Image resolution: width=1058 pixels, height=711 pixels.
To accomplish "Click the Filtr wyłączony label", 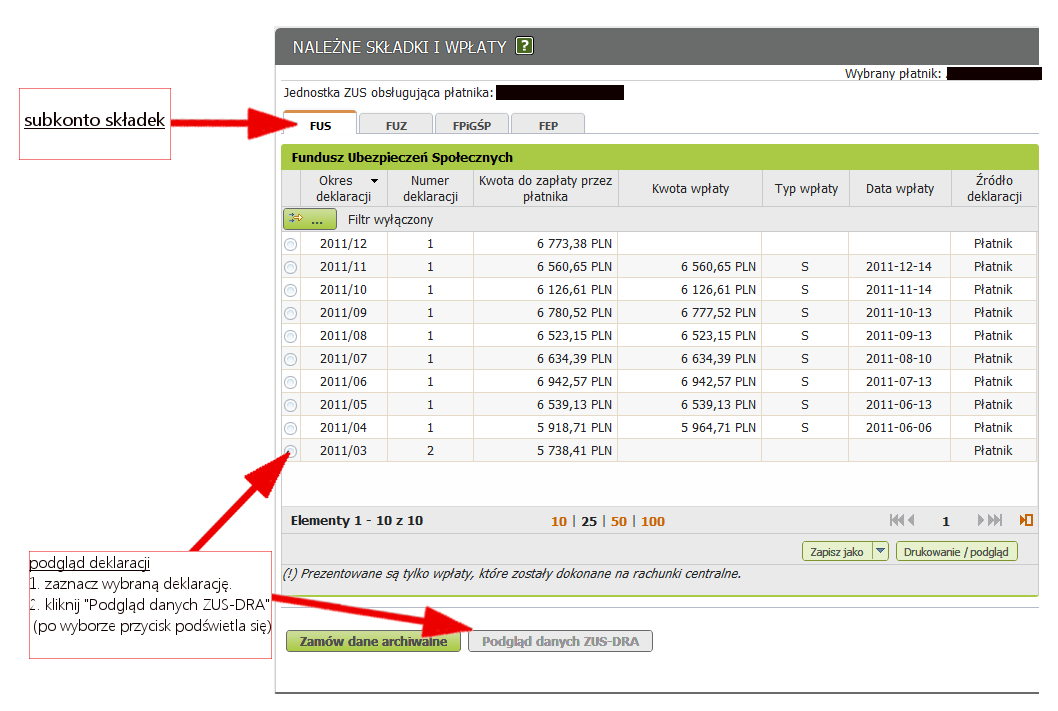I will point(390,219).
